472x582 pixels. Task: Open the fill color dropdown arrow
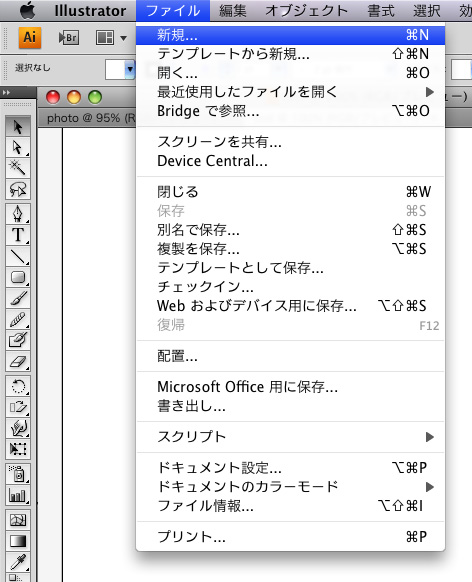(130, 69)
